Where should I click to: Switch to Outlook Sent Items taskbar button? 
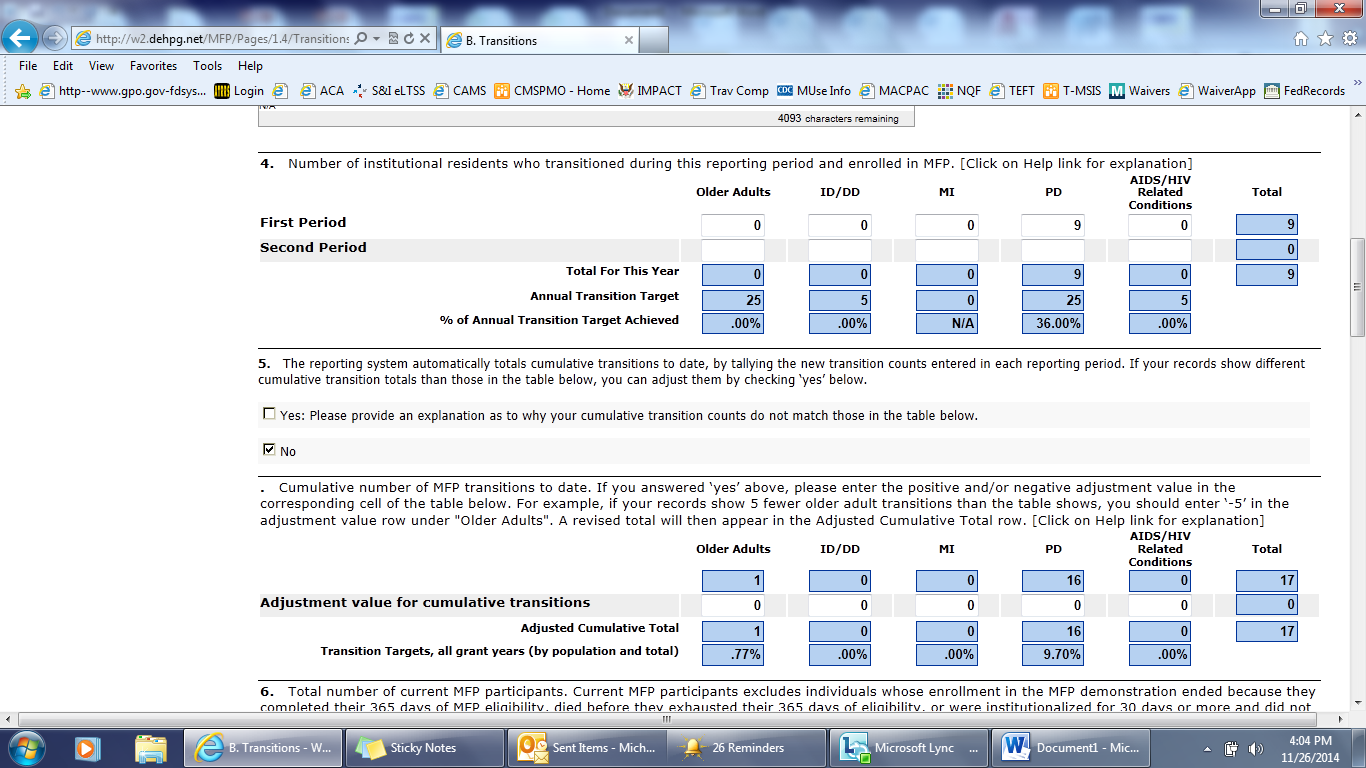587,747
